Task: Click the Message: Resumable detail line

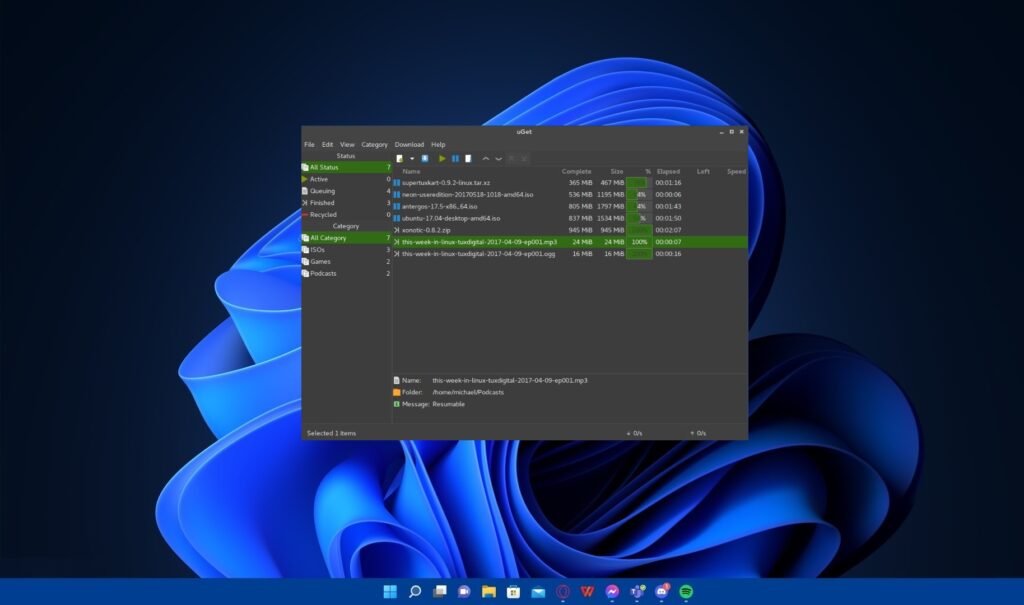Action: [x=429, y=404]
